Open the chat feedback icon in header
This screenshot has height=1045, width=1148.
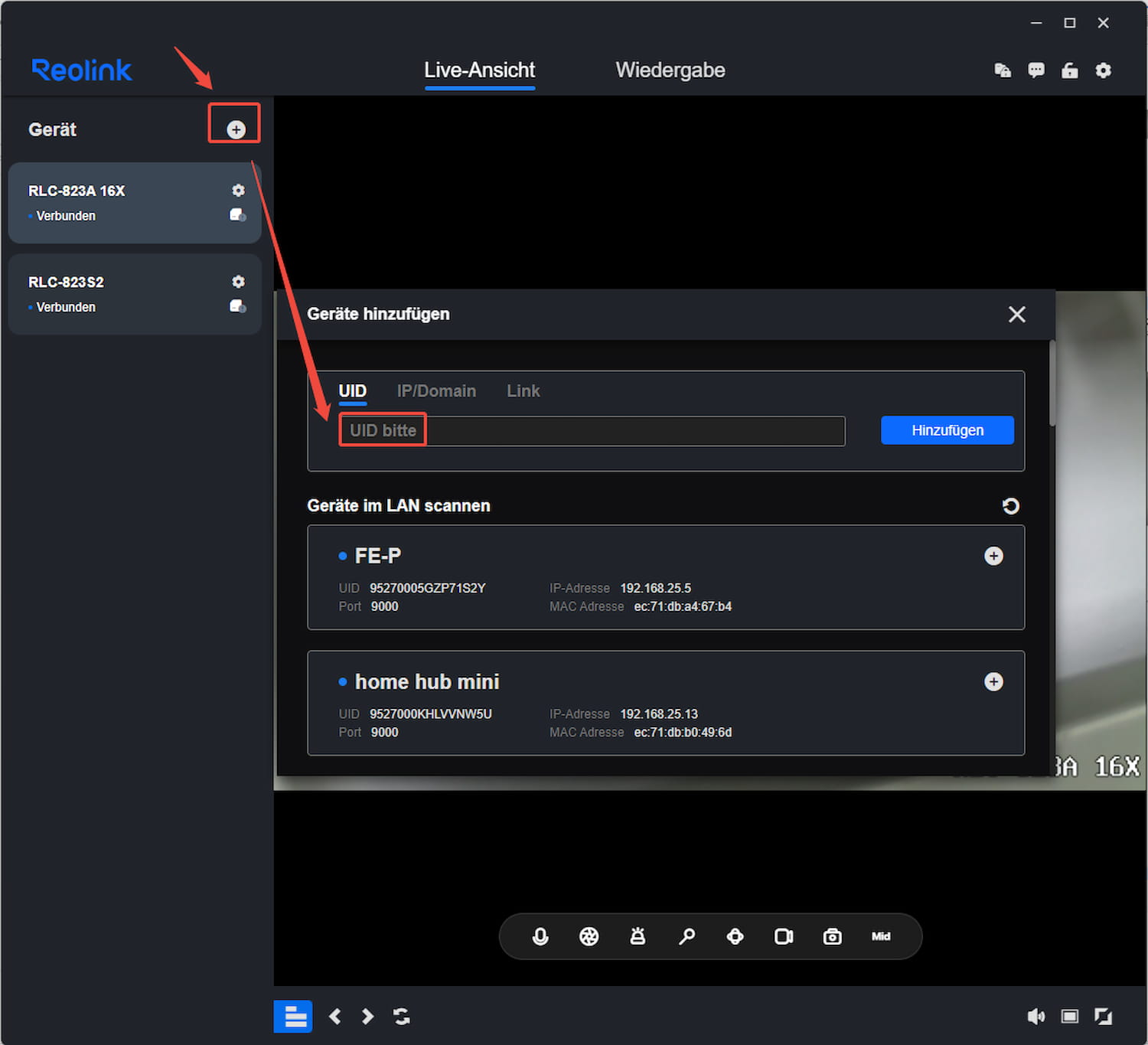click(1036, 70)
